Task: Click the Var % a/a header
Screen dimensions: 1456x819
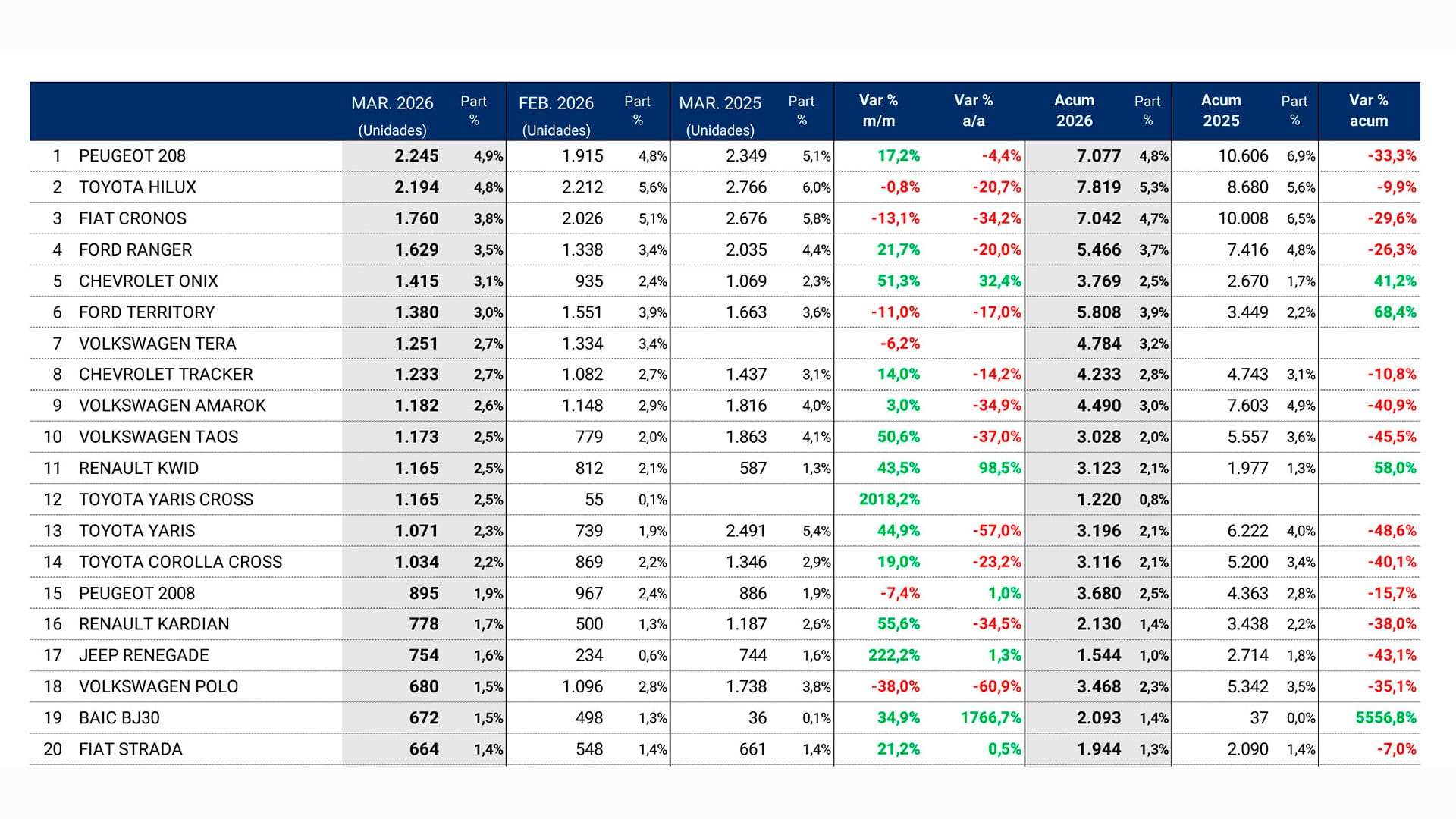Action: pos(973,111)
